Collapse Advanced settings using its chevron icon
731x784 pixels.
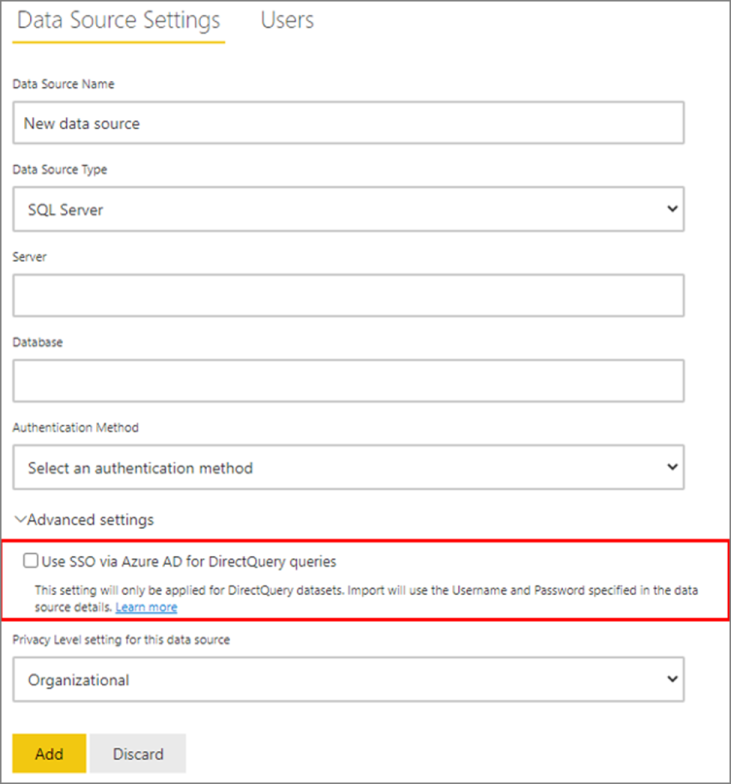20,520
